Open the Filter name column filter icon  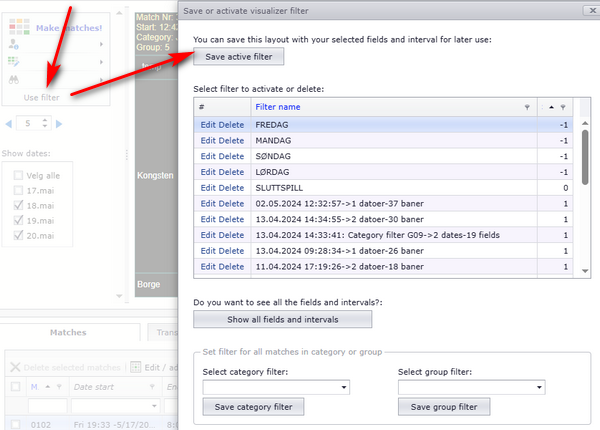tap(527, 107)
